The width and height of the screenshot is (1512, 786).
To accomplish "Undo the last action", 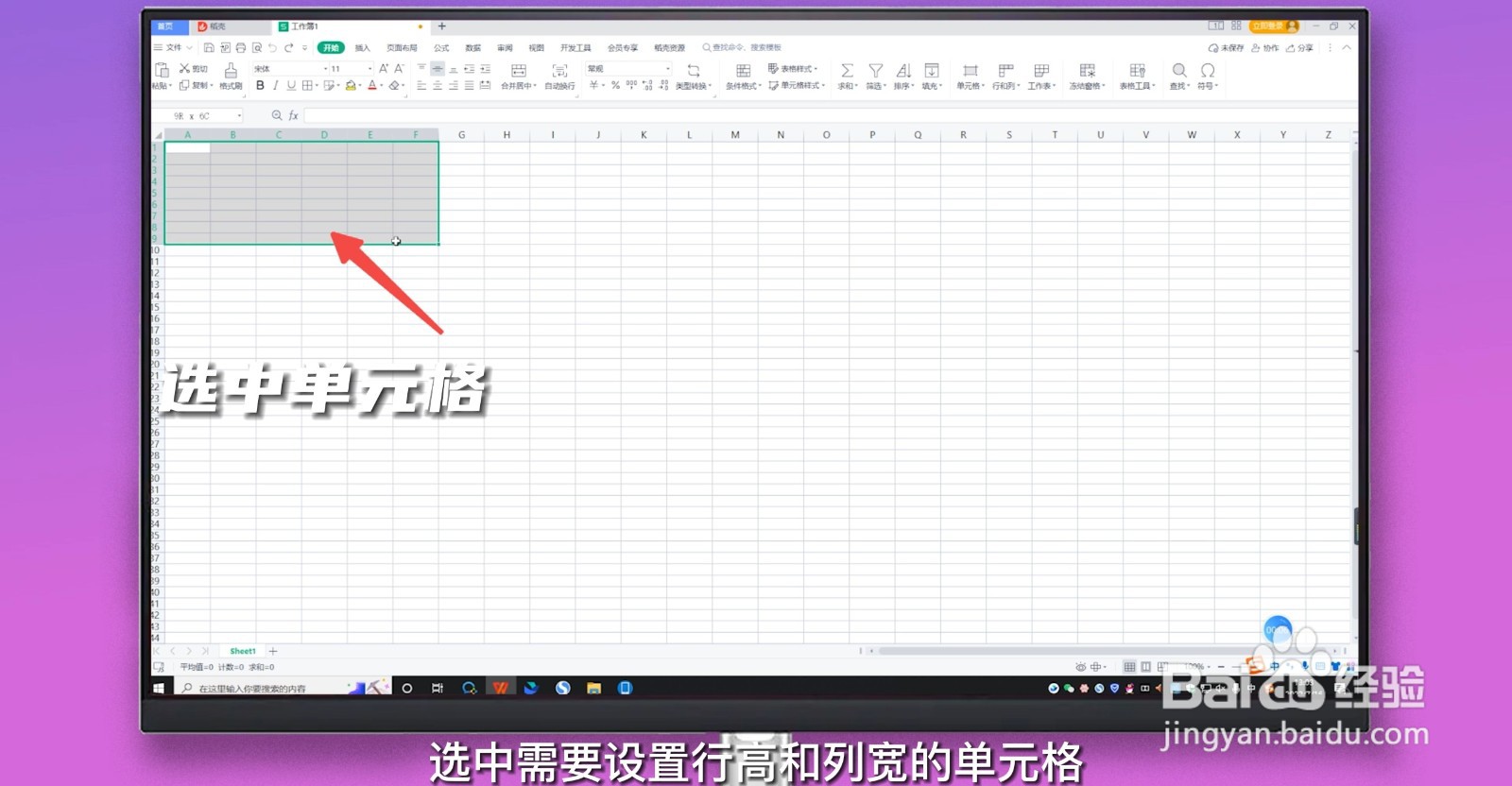I will (272, 47).
